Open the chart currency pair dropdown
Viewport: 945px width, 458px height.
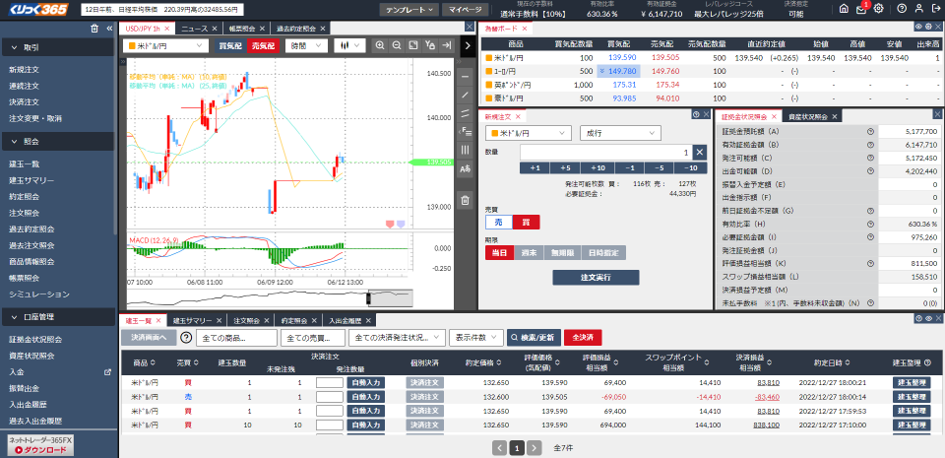[165, 45]
